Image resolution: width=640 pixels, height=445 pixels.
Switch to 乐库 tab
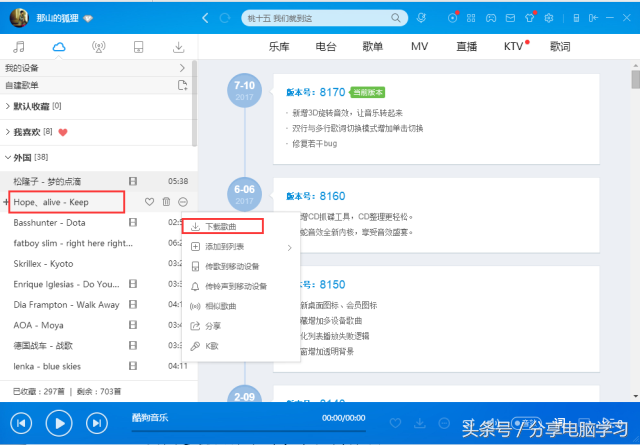(279, 47)
